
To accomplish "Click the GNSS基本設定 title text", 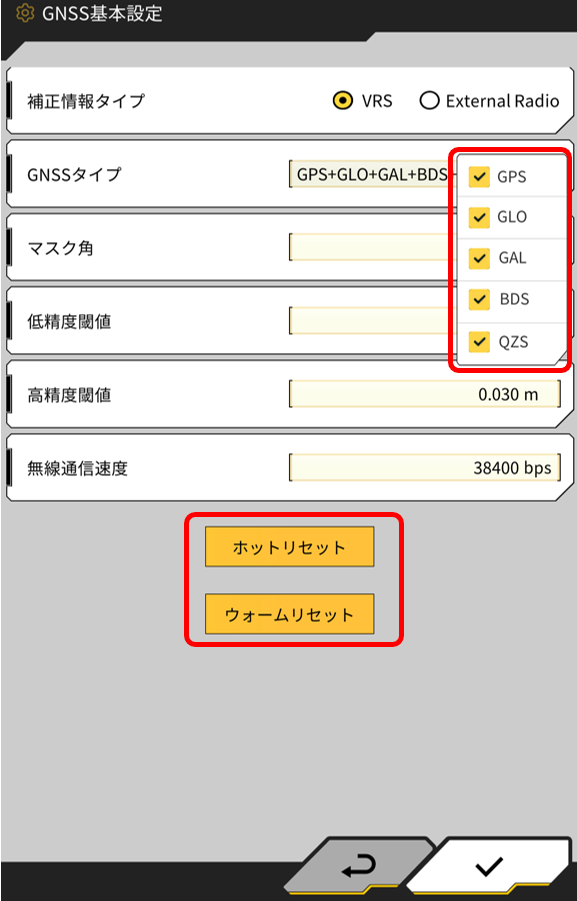I will tap(102, 13).
